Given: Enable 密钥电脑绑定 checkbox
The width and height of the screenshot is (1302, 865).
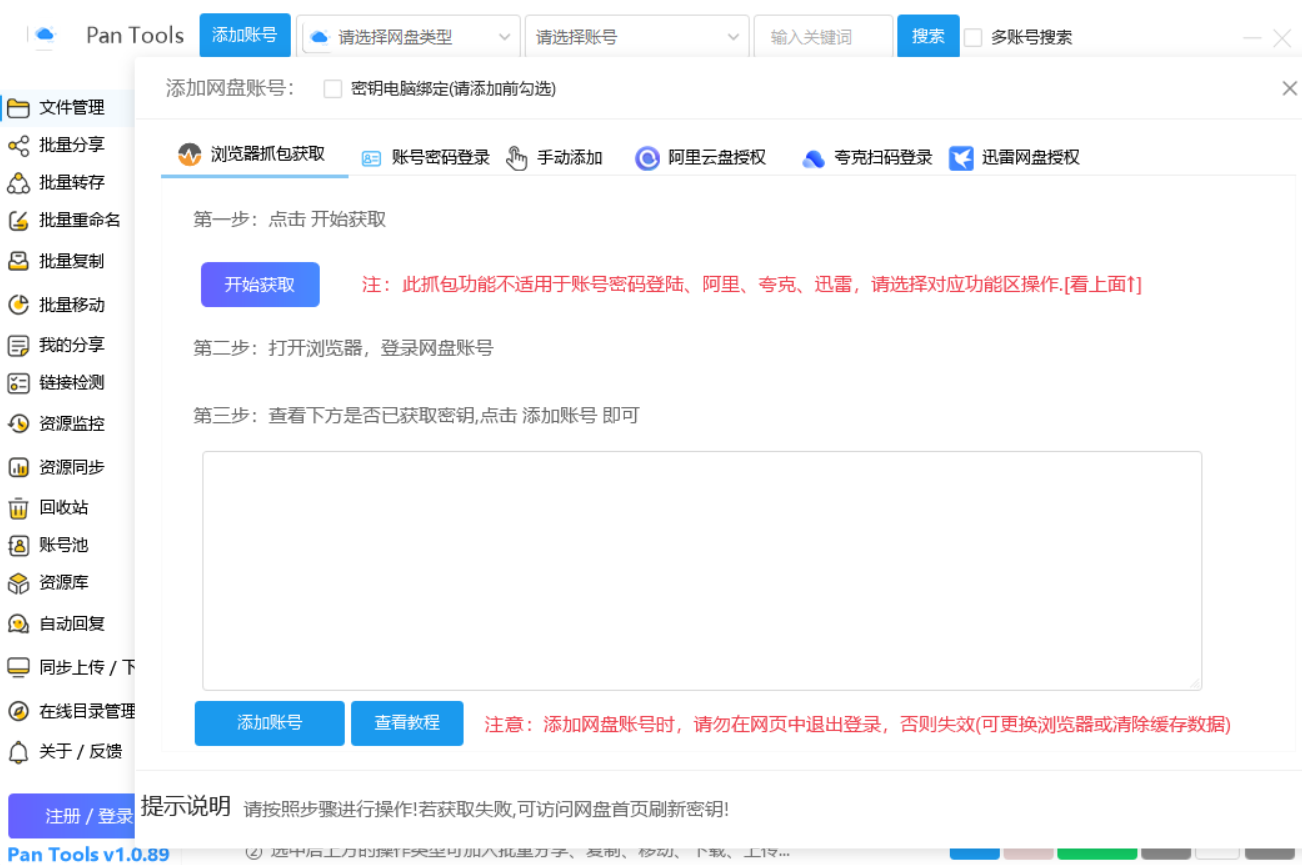Looking at the screenshot, I should pos(333,89).
